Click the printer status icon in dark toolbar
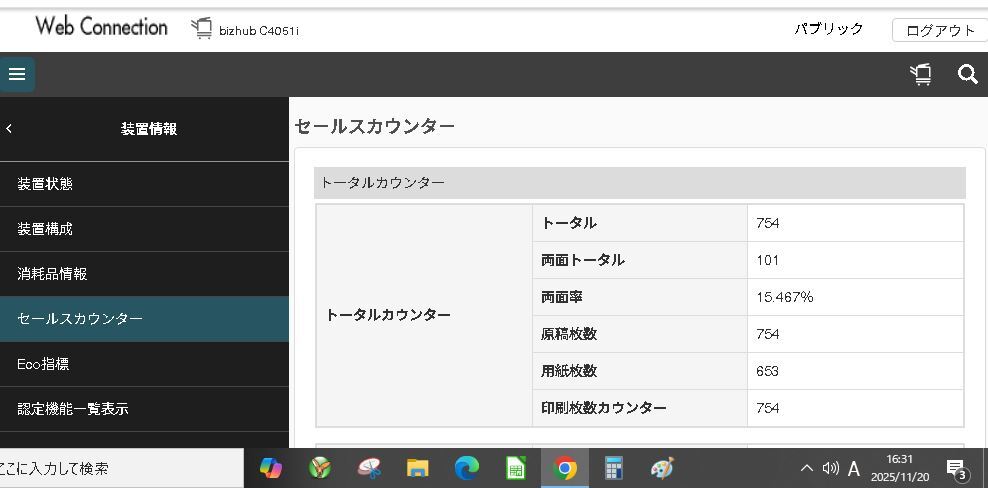Screen dimensions: 988x488 921,74
